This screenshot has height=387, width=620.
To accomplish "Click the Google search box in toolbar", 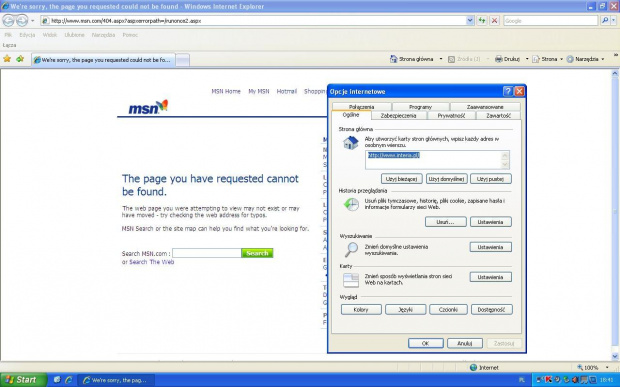I will pos(550,21).
